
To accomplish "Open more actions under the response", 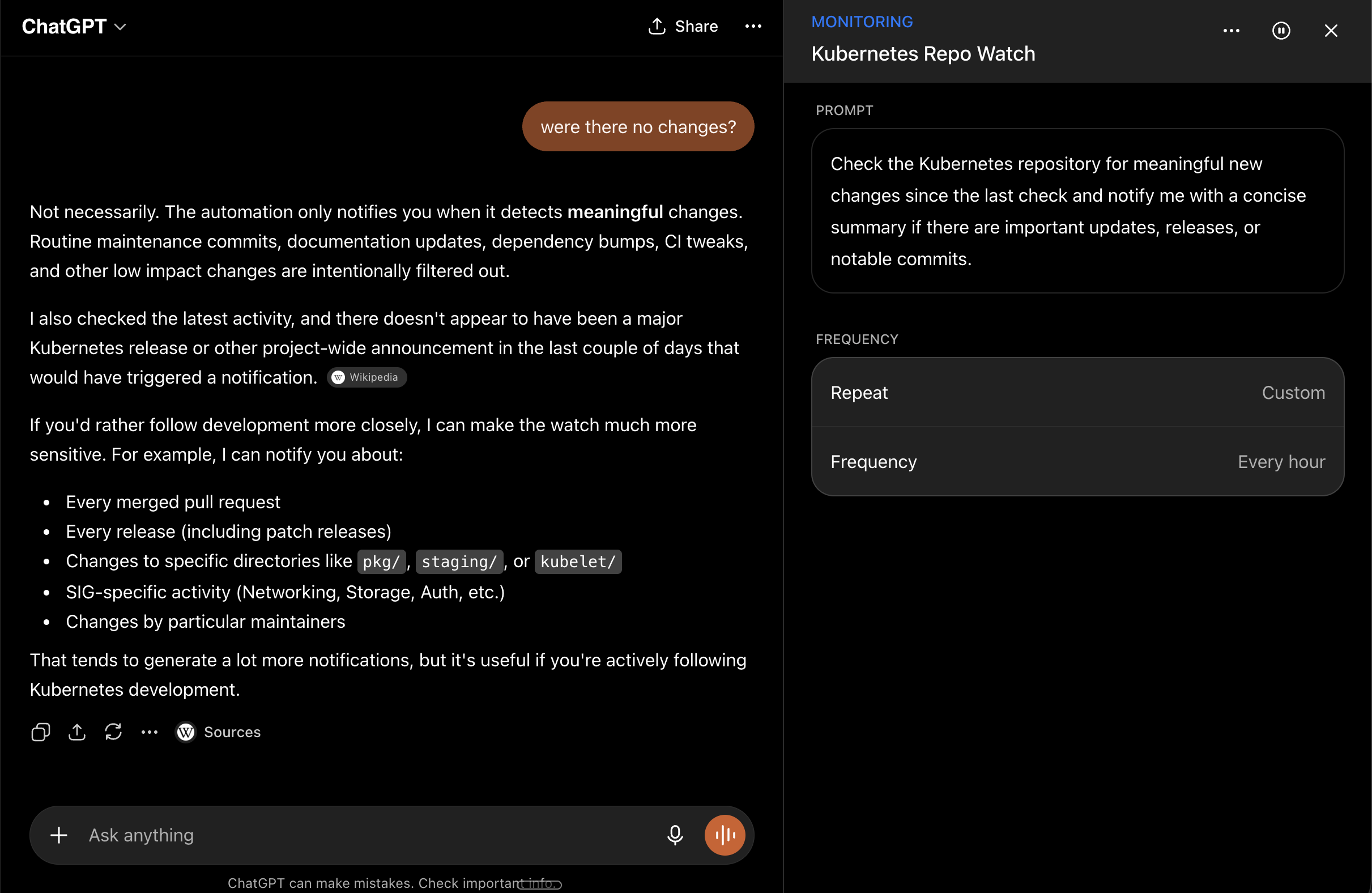I will [150, 732].
